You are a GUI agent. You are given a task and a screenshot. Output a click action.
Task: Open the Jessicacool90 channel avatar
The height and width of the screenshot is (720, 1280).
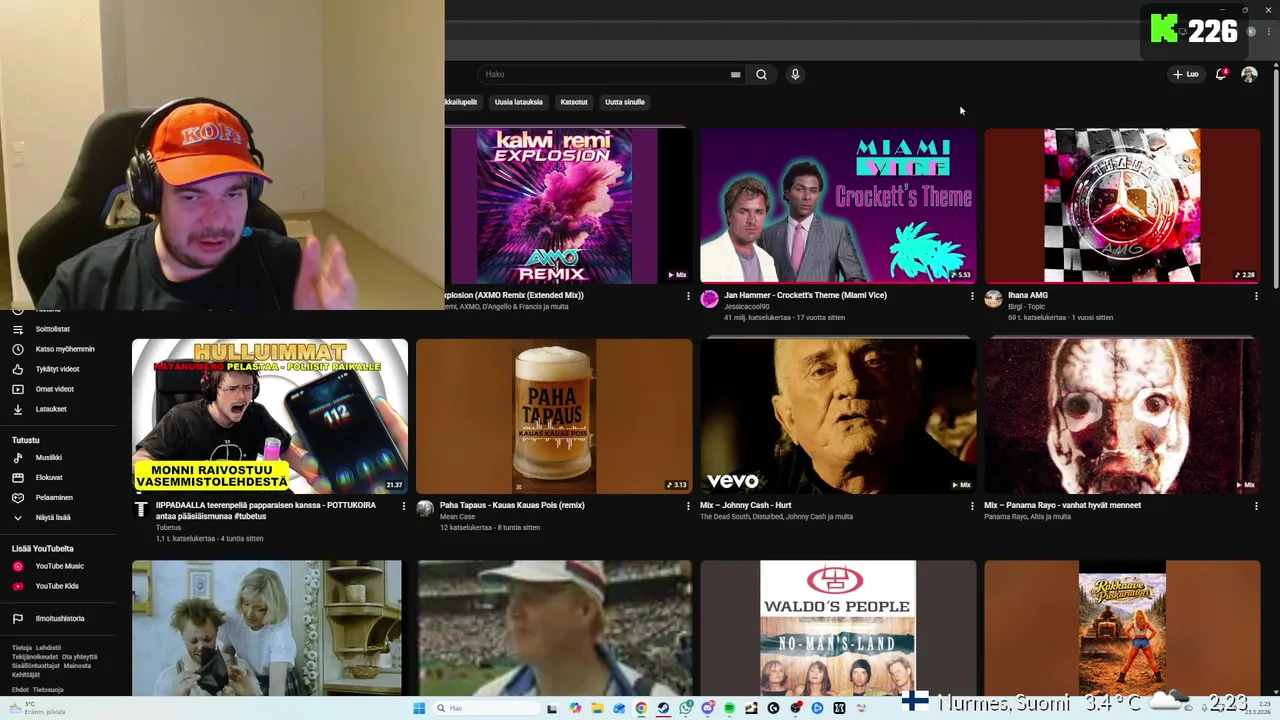point(709,299)
